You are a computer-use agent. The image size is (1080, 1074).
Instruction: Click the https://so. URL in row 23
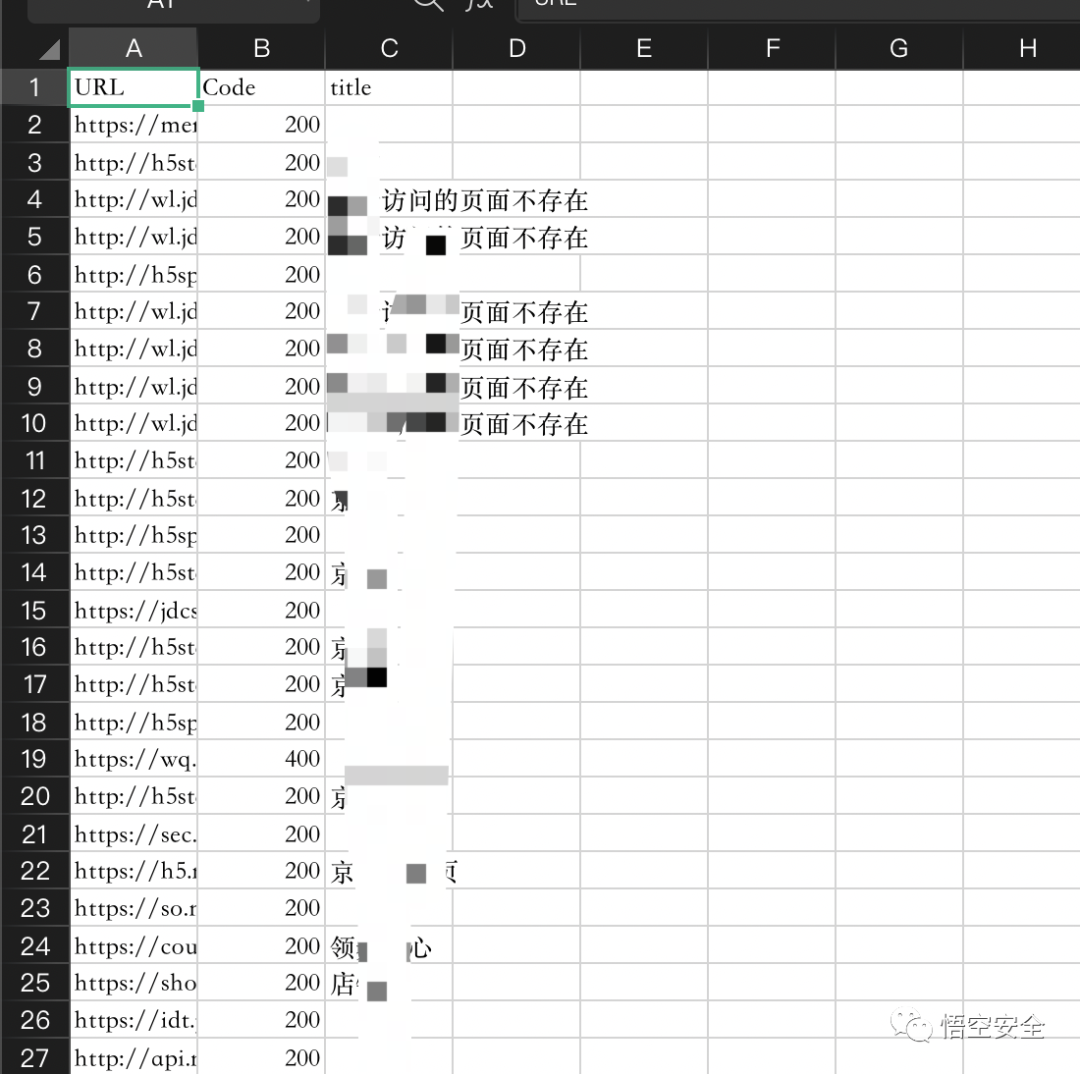pos(134,908)
